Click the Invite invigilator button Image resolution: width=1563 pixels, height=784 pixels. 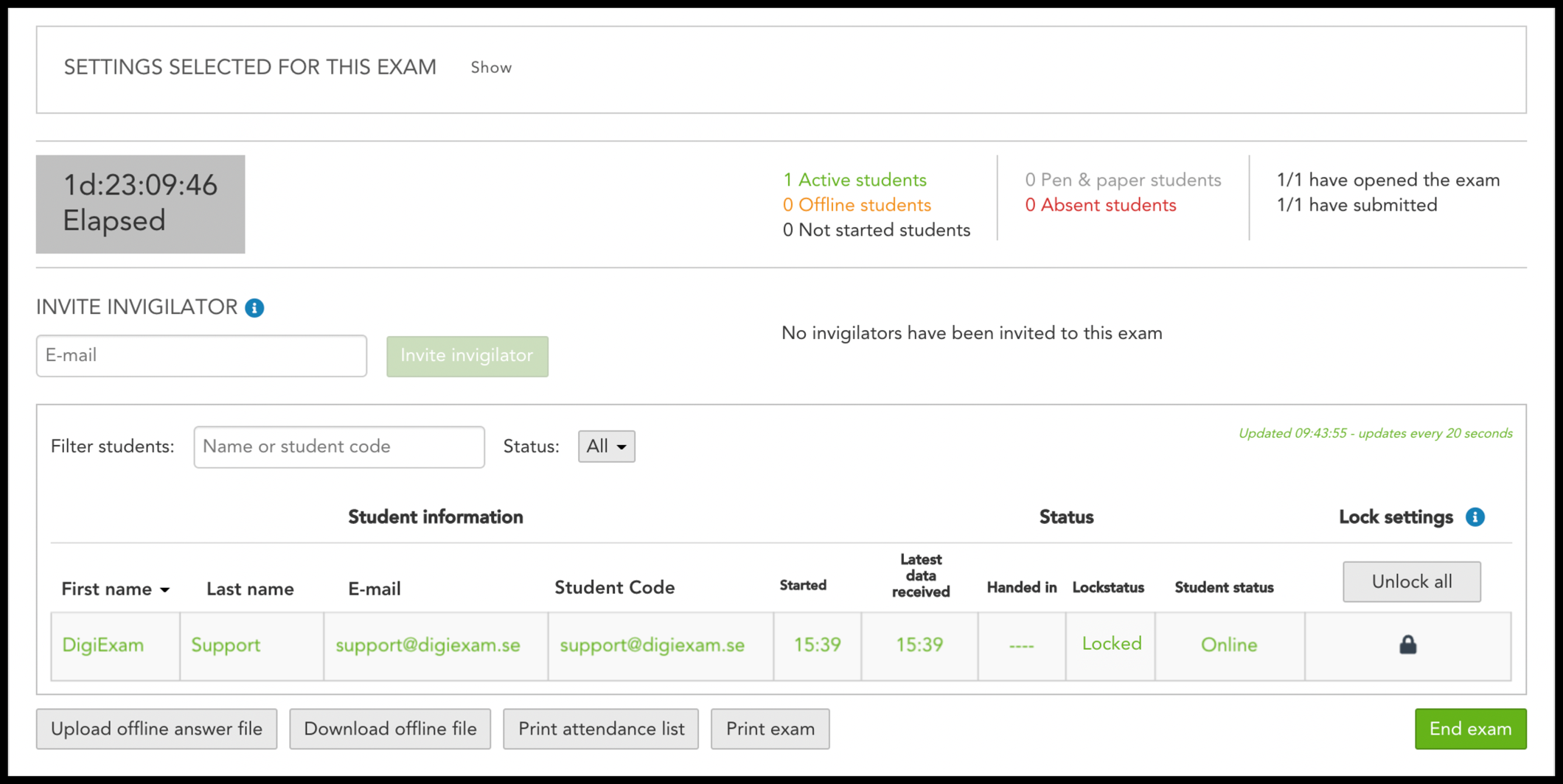point(467,356)
